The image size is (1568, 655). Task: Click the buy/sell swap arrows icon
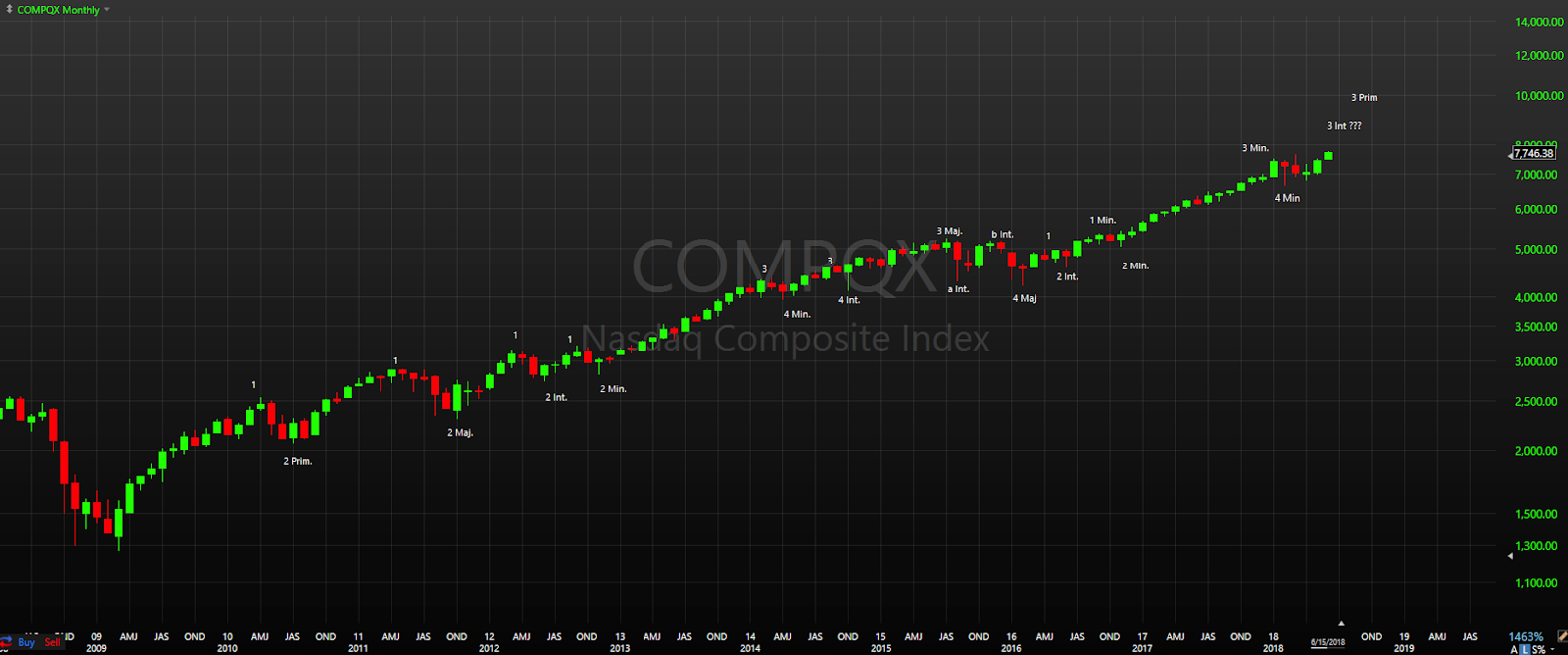coord(6,643)
